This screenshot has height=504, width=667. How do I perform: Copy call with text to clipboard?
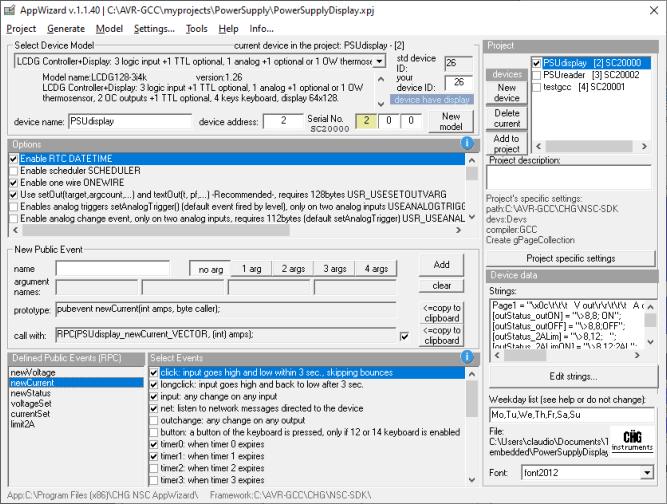pyautogui.click(x=441, y=336)
